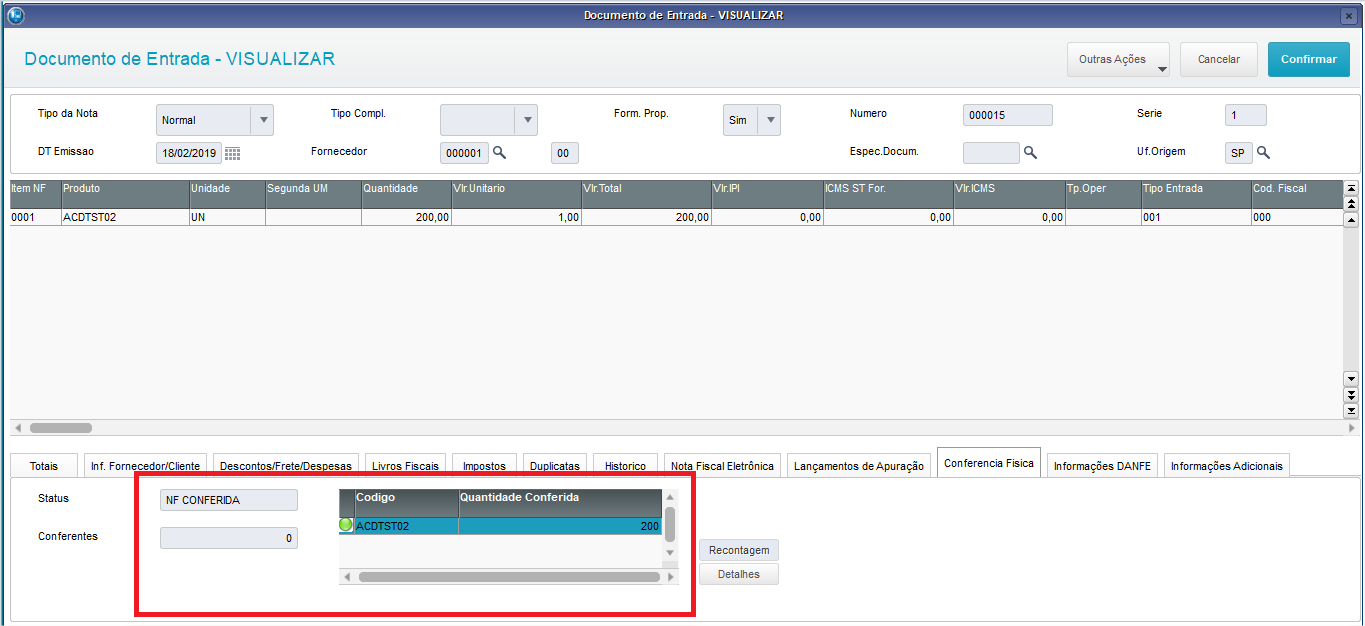Viewport: 1365px width, 626px height.
Task: Open the Outras Ações dropdown arrow
Action: (x=1161, y=69)
